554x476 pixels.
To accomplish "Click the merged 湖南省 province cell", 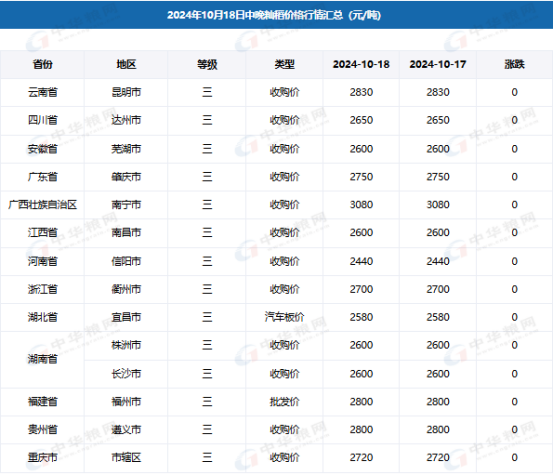I will pyautogui.click(x=42, y=359).
